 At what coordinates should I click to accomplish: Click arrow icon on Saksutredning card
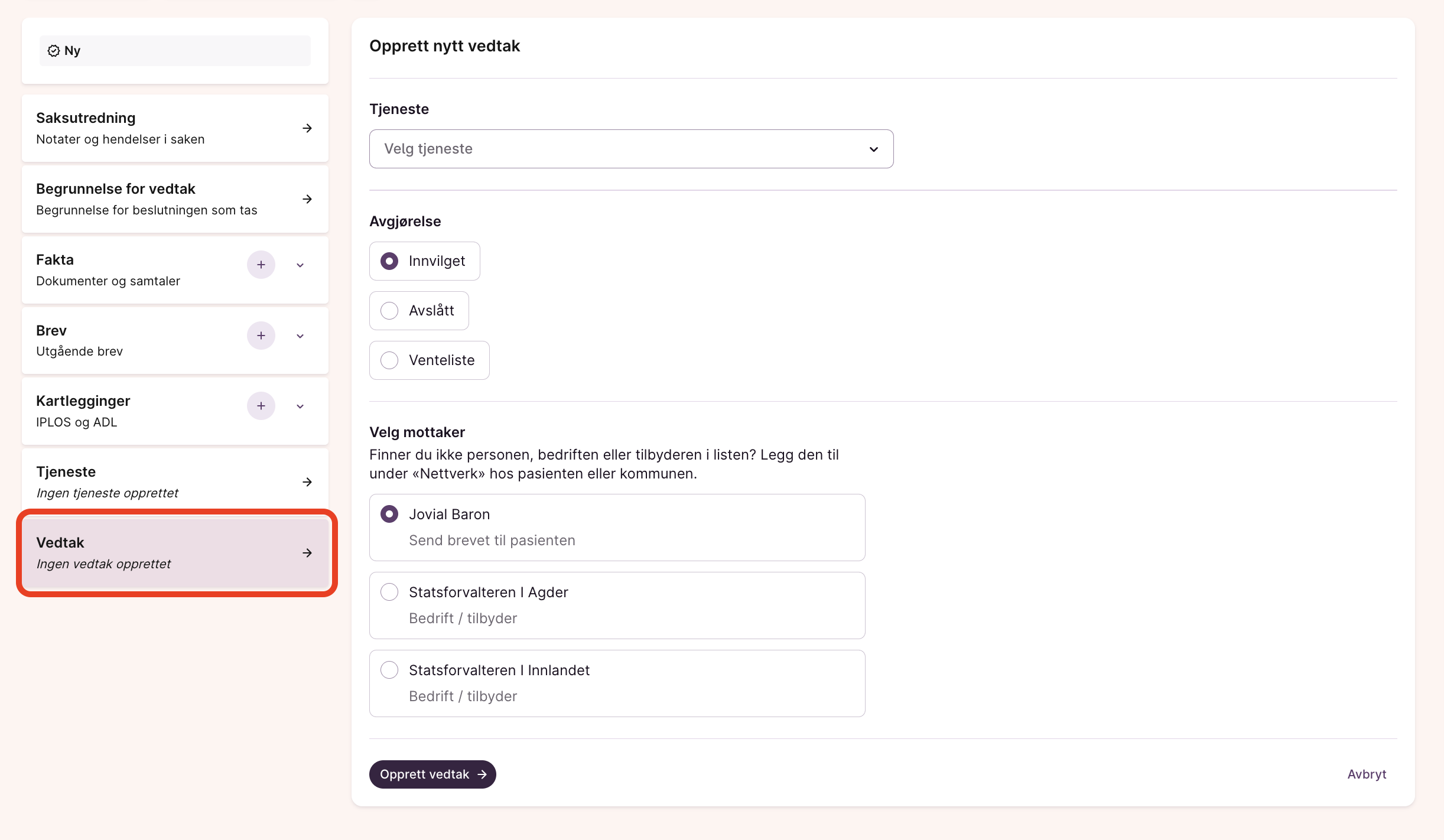[x=307, y=128]
